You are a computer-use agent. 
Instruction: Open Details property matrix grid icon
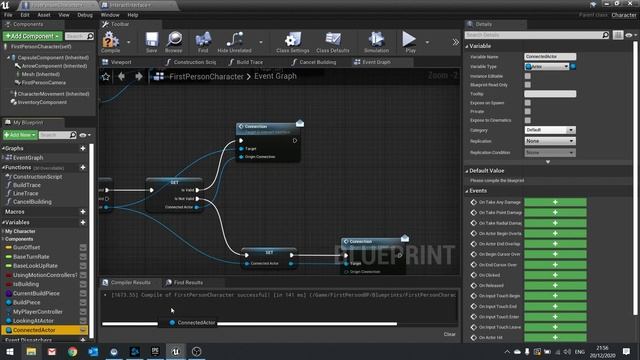click(x=618, y=35)
